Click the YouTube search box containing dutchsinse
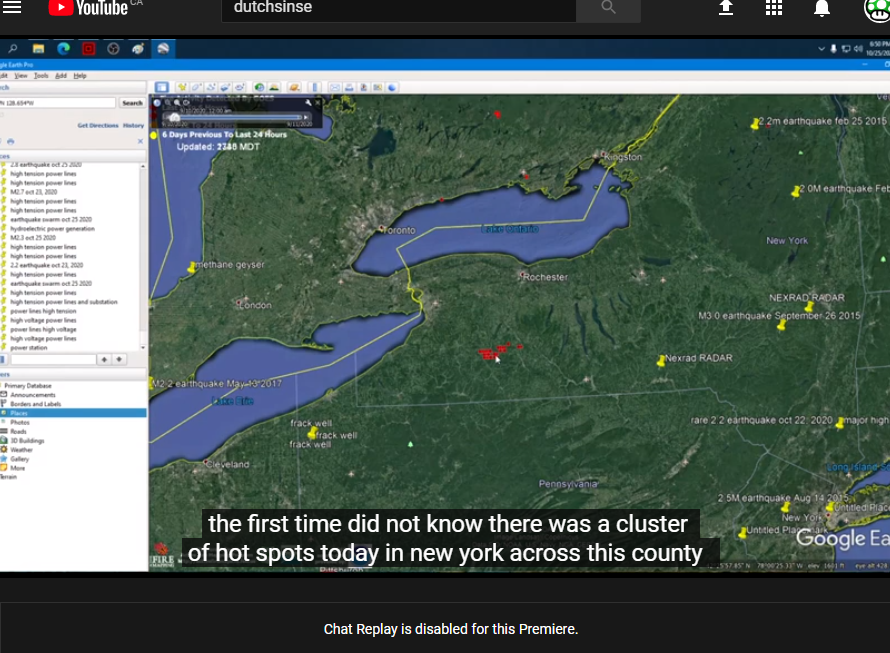890x653 pixels. (398, 8)
